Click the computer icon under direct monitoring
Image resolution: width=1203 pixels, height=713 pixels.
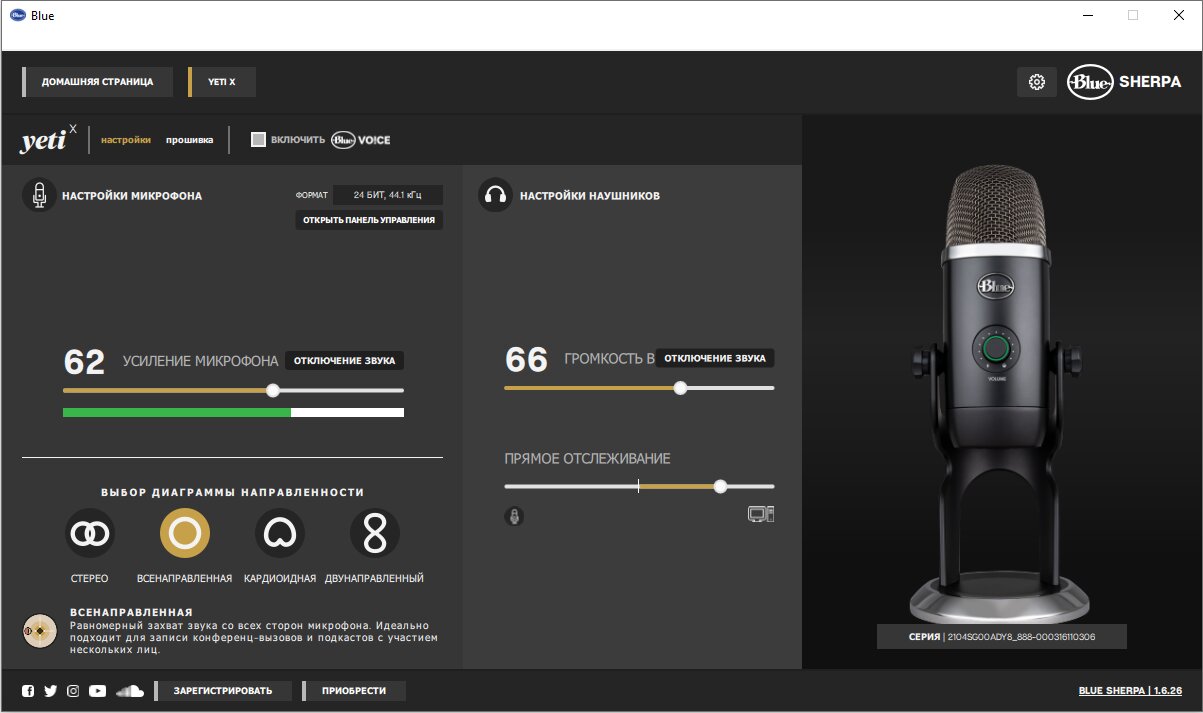(761, 515)
